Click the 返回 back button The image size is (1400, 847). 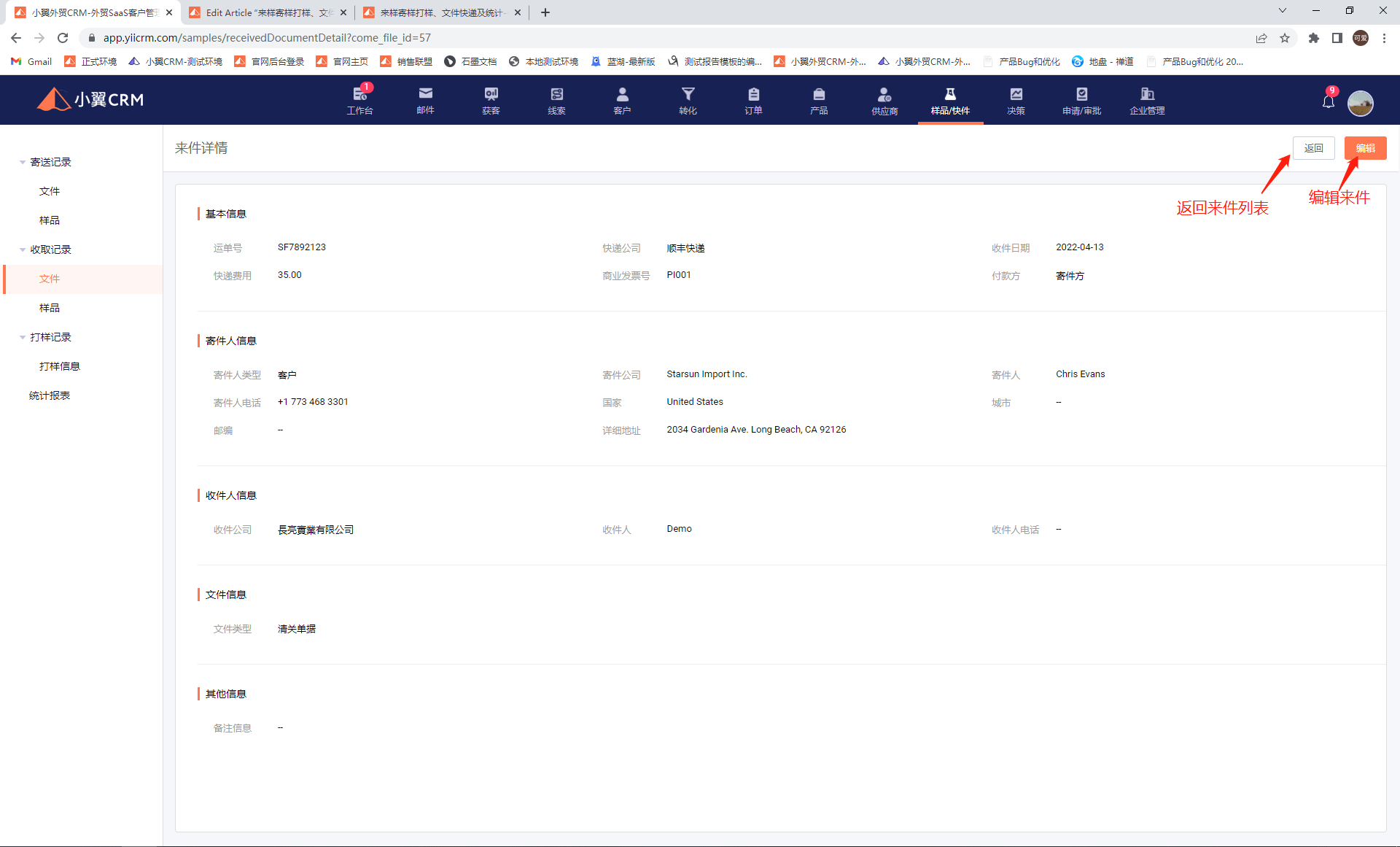click(x=1313, y=148)
